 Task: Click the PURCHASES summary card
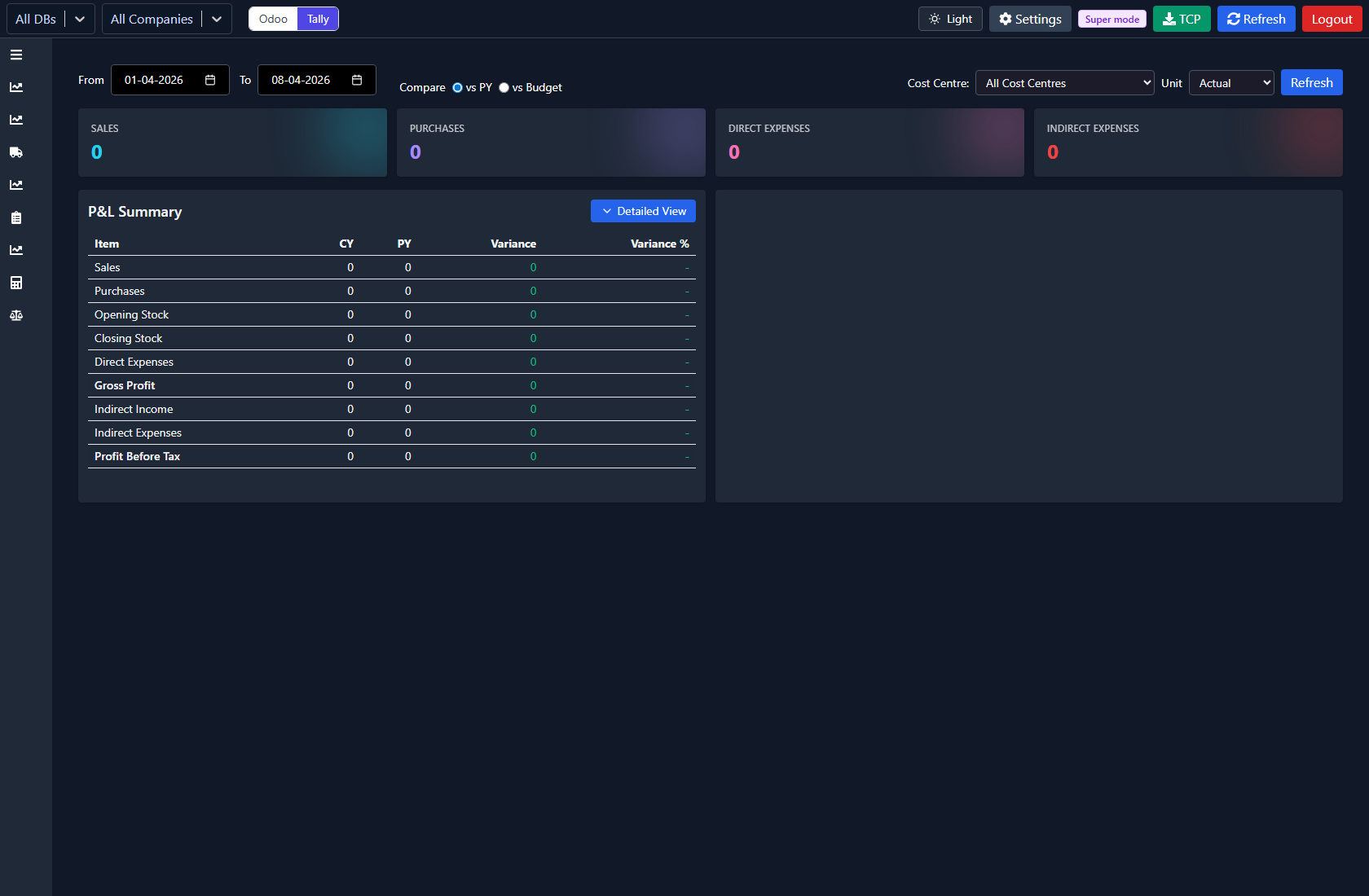(551, 143)
